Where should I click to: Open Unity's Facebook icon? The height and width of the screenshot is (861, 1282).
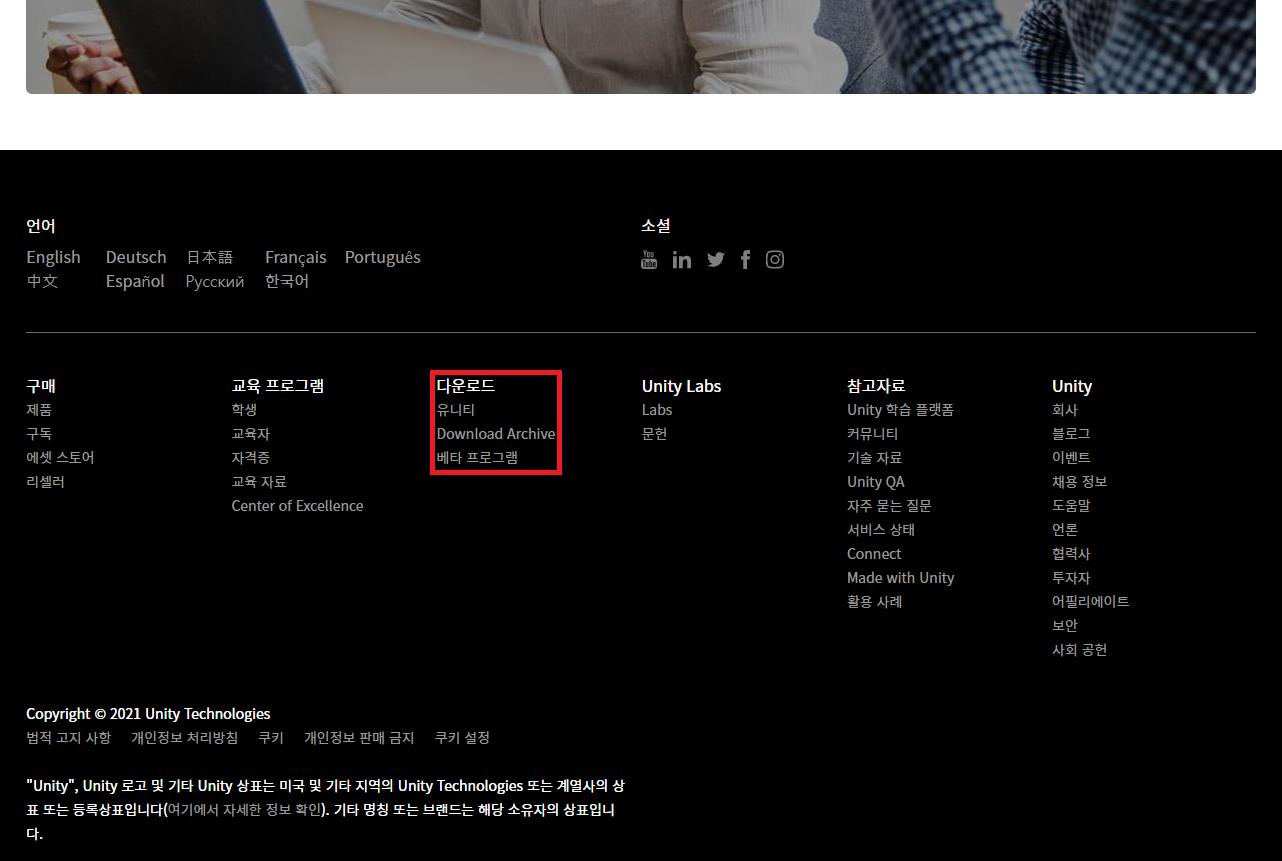click(746, 260)
